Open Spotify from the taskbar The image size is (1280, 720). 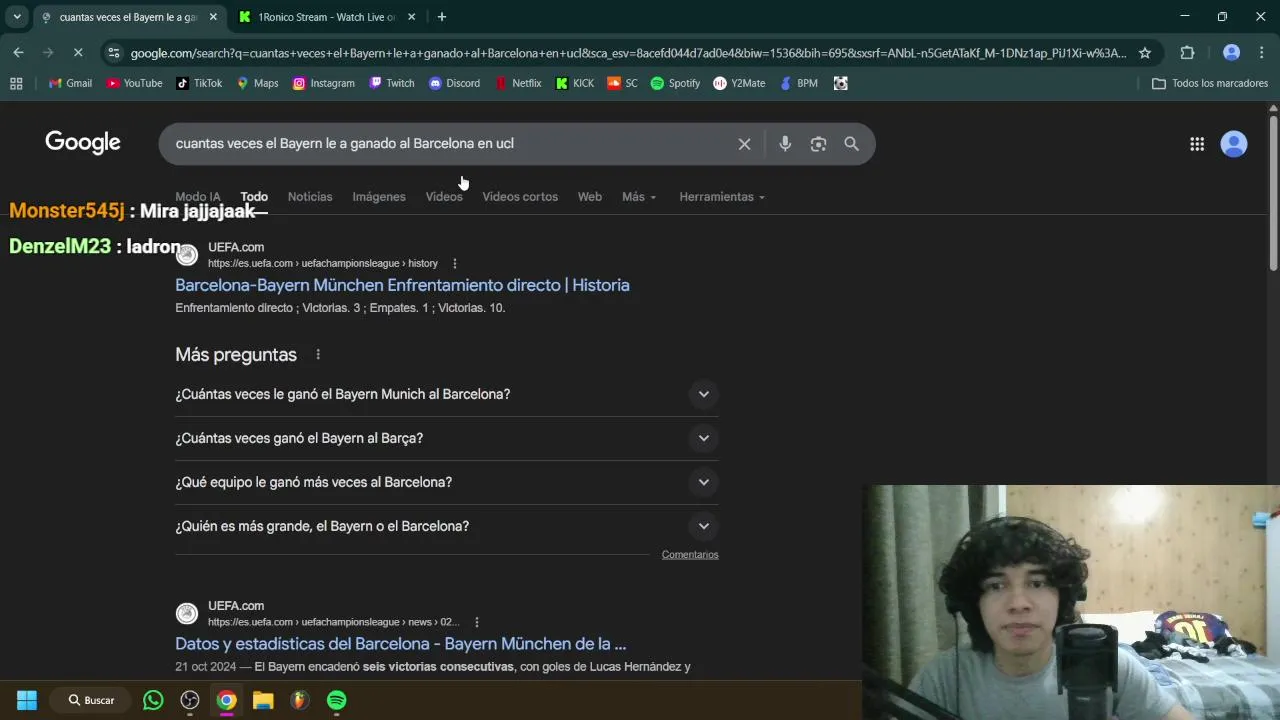pos(337,700)
